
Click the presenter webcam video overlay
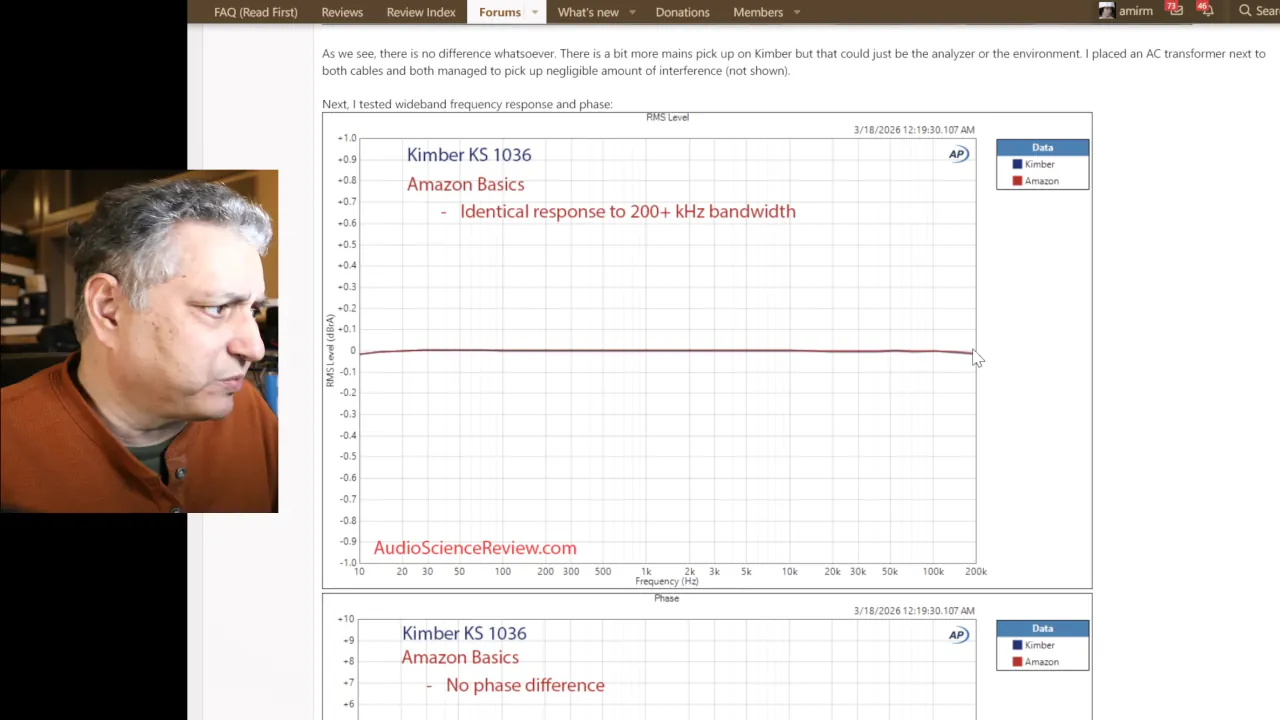coord(139,341)
